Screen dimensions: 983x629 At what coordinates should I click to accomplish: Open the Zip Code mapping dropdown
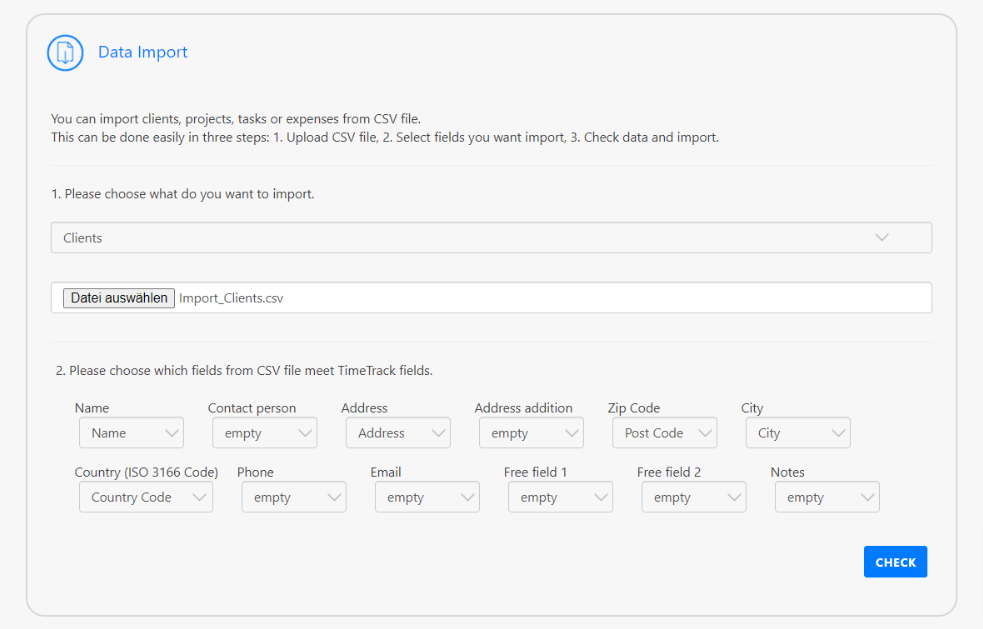pyautogui.click(x=664, y=433)
